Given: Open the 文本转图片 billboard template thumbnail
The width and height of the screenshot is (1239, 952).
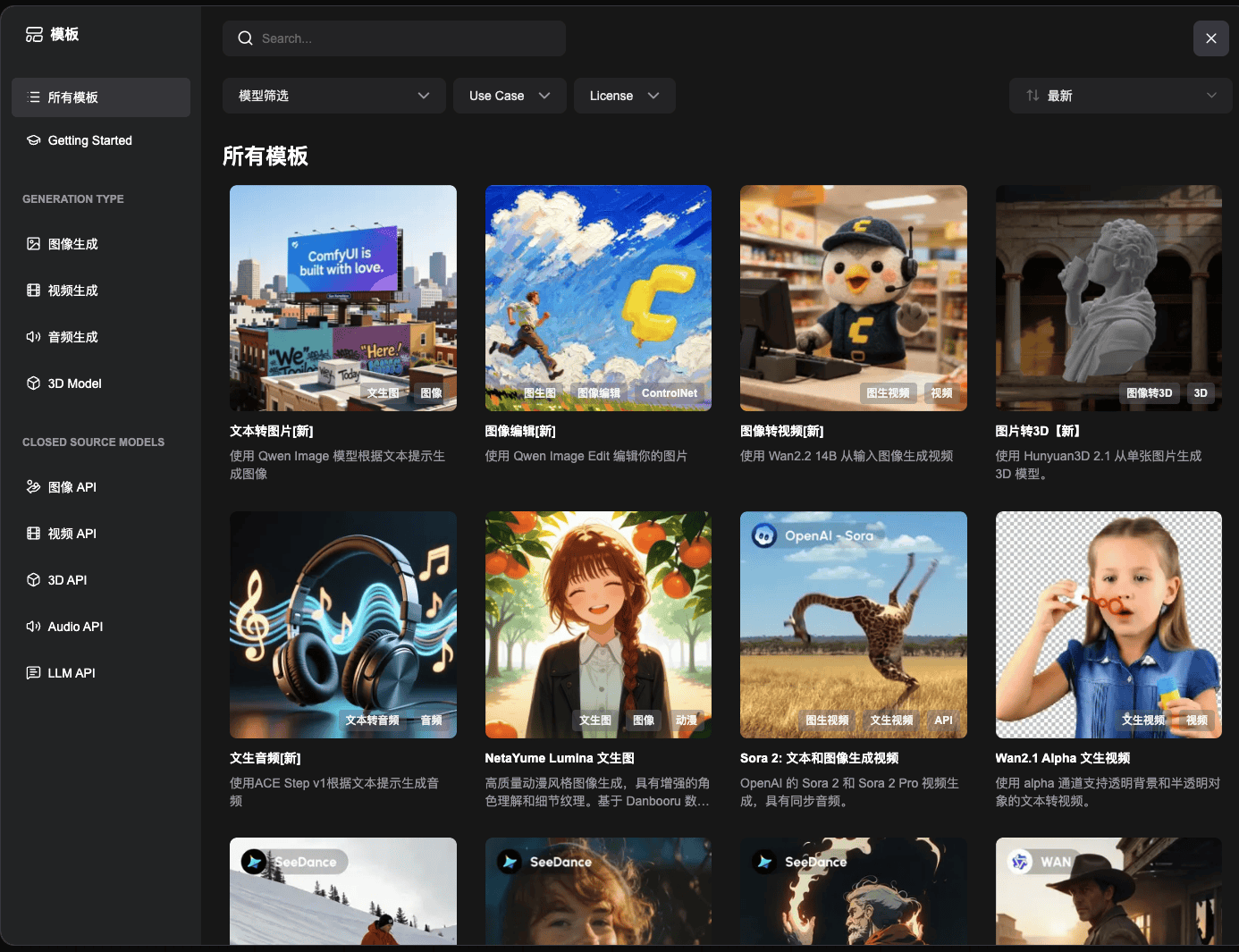Looking at the screenshot, I should pos(342,298).
